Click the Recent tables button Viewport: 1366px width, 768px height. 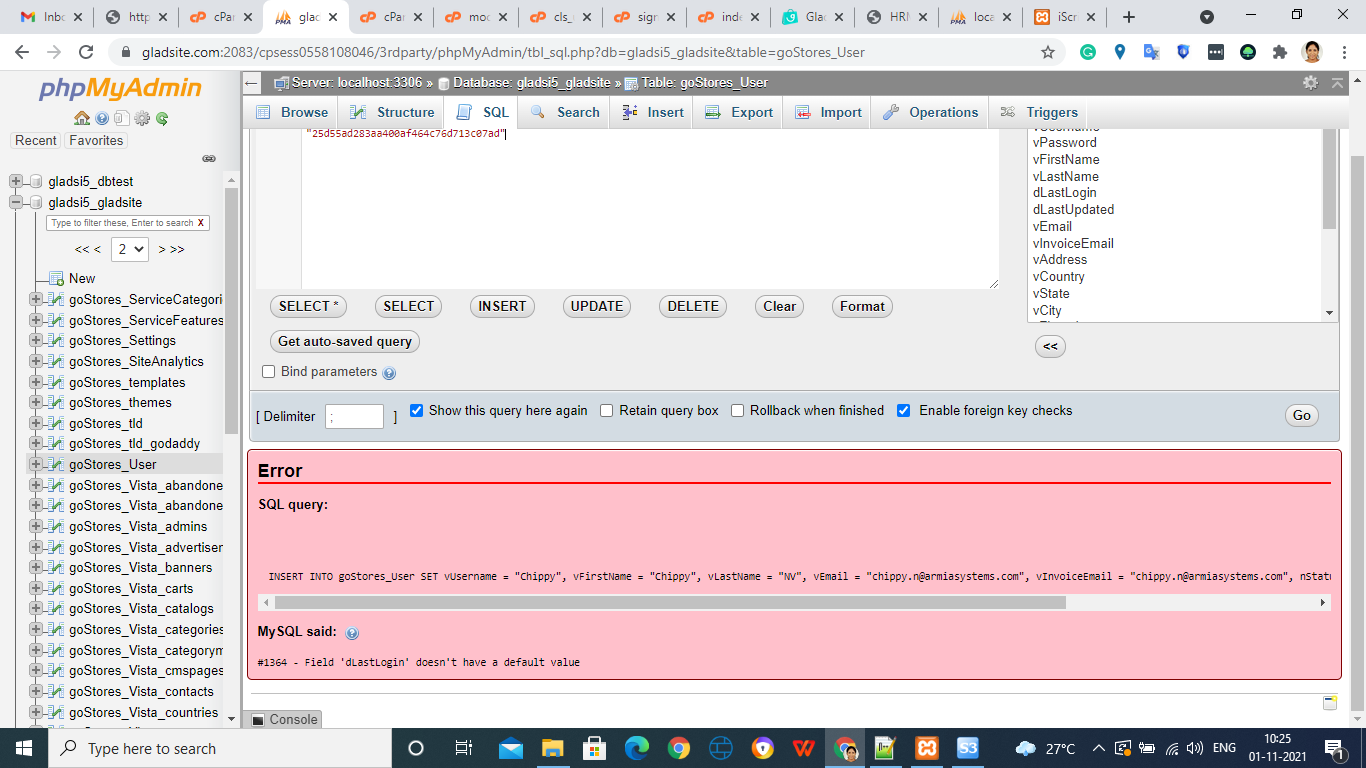36,141
